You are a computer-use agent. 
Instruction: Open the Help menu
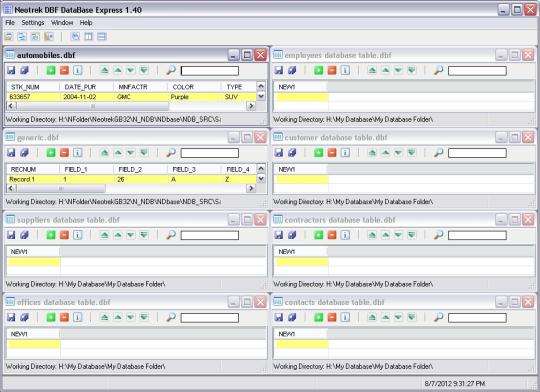[86, 23]
